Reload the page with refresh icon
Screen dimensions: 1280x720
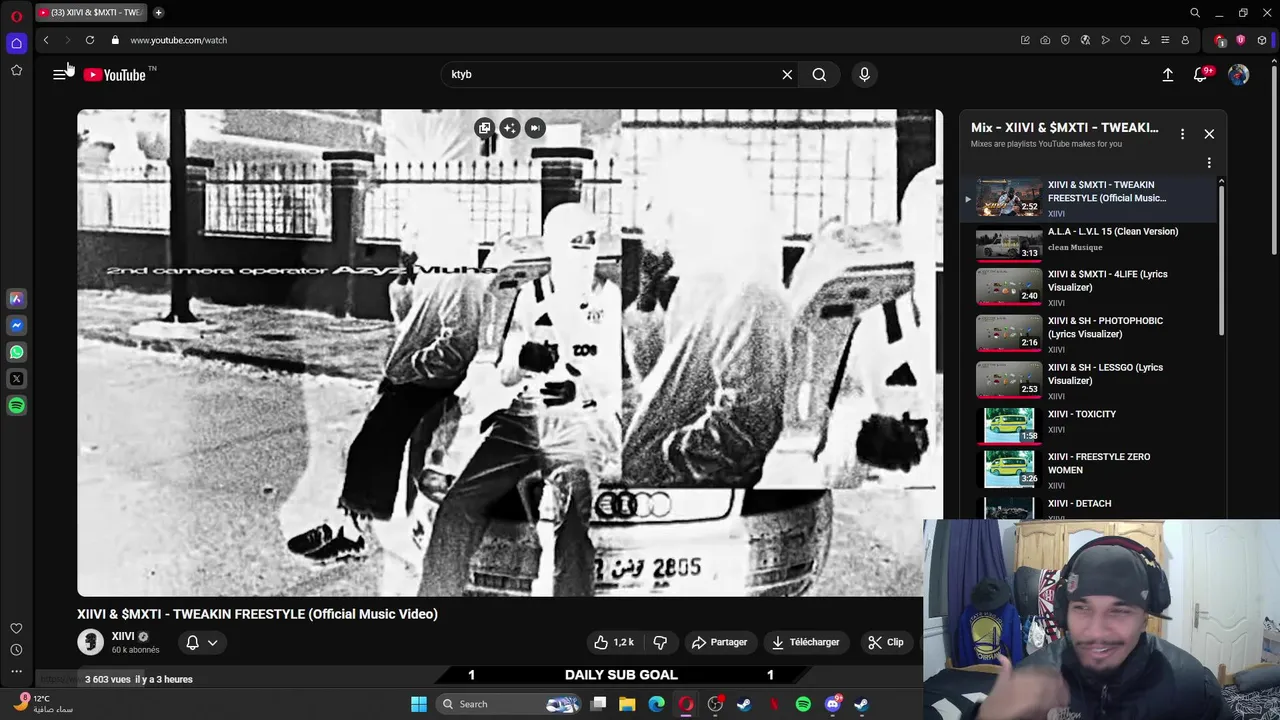pos(90,40)
